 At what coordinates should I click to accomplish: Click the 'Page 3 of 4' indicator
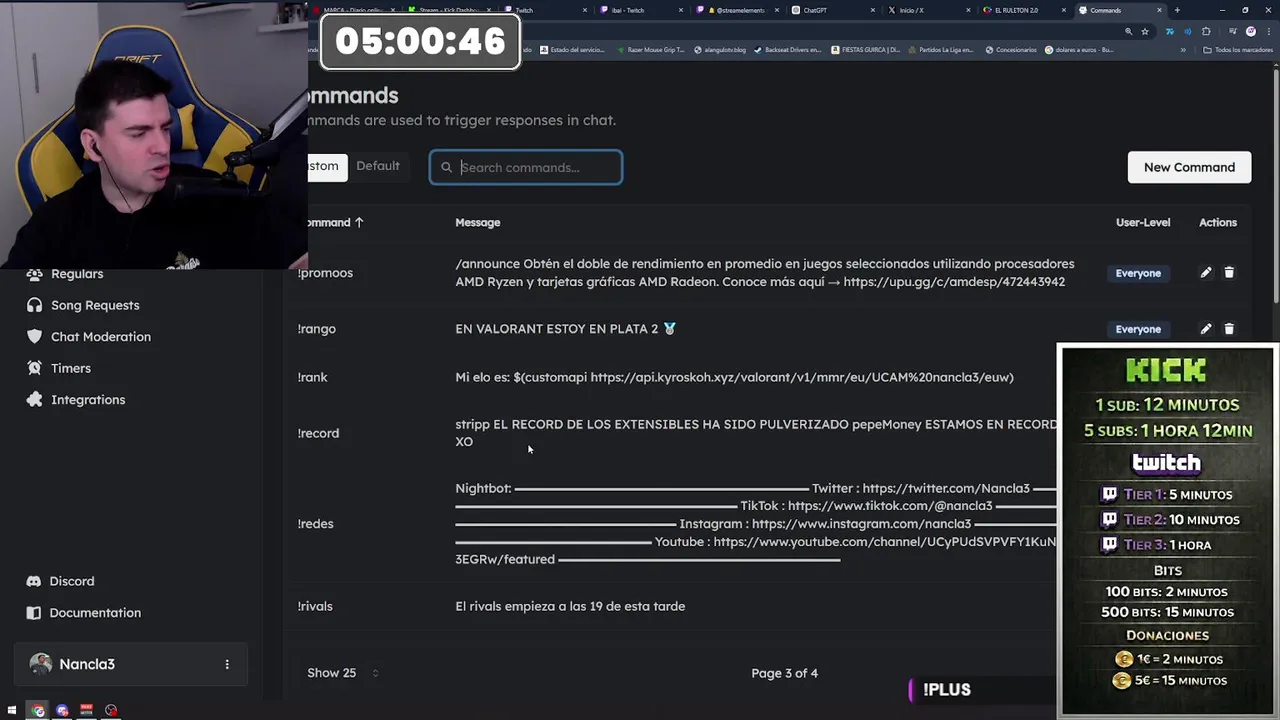[785, 673]
